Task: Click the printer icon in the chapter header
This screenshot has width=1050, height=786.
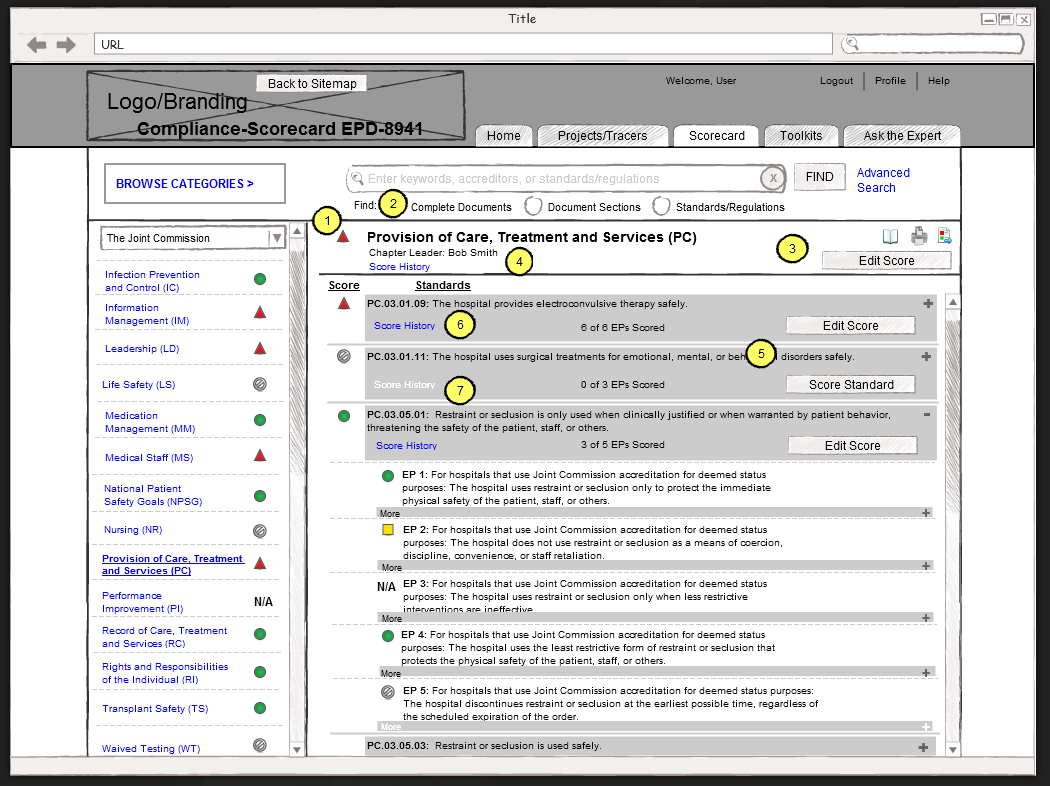Action: 919,235
